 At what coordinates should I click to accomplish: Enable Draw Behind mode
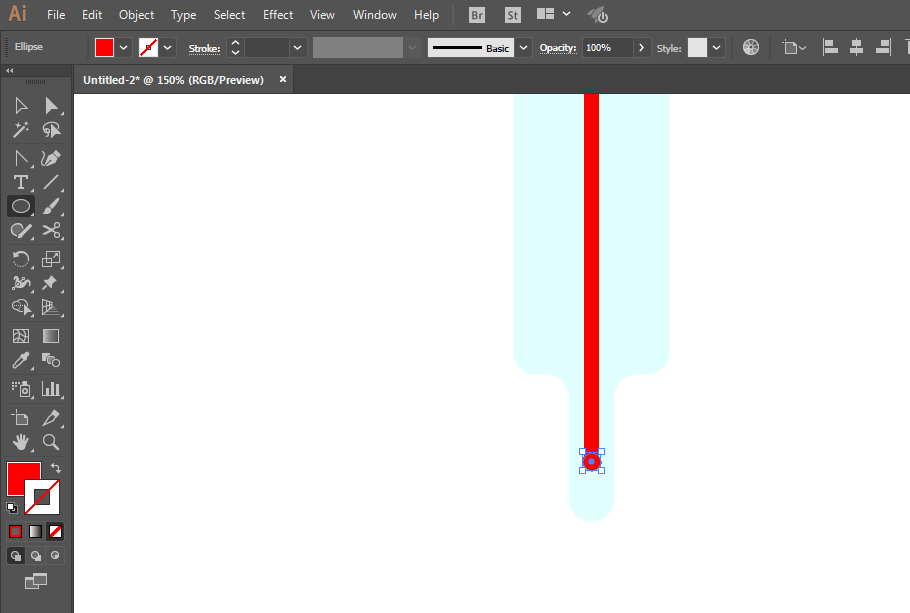point(35,556)
